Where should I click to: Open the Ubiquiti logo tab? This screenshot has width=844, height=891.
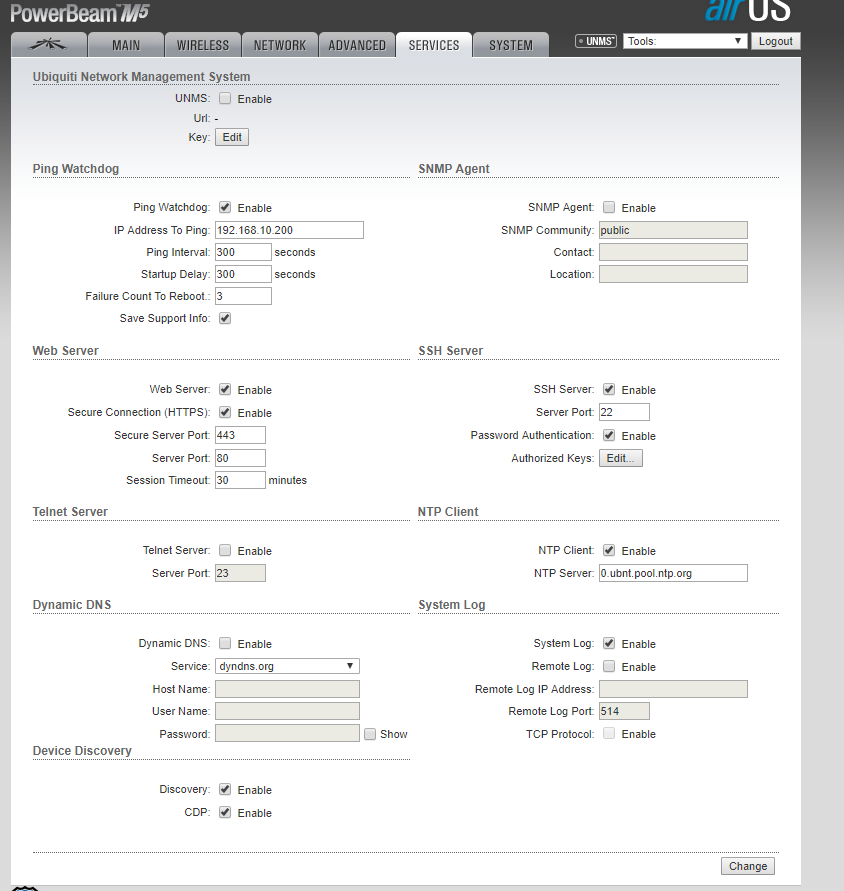49,44
